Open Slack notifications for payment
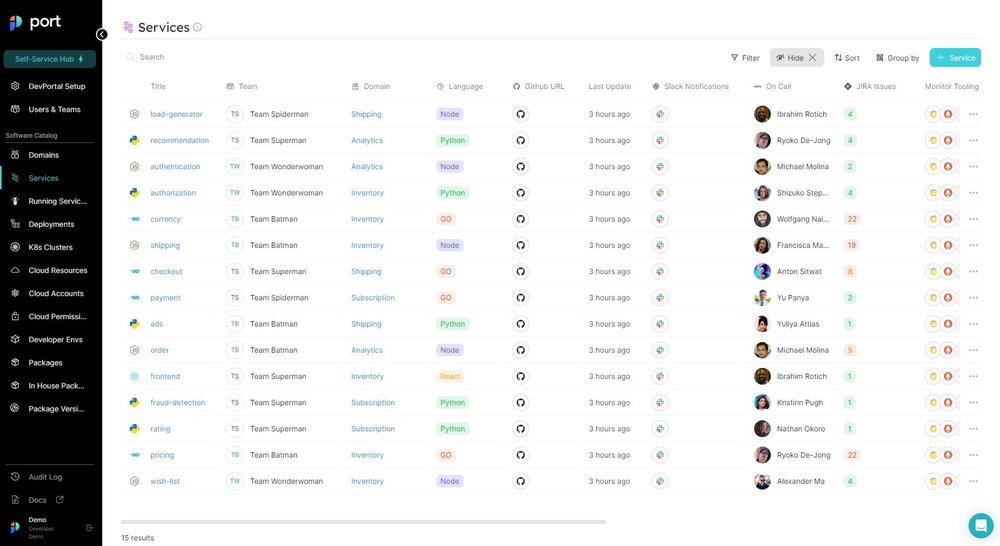The image size is (1000, 546). pyautogui.click(x=660, y=297)
